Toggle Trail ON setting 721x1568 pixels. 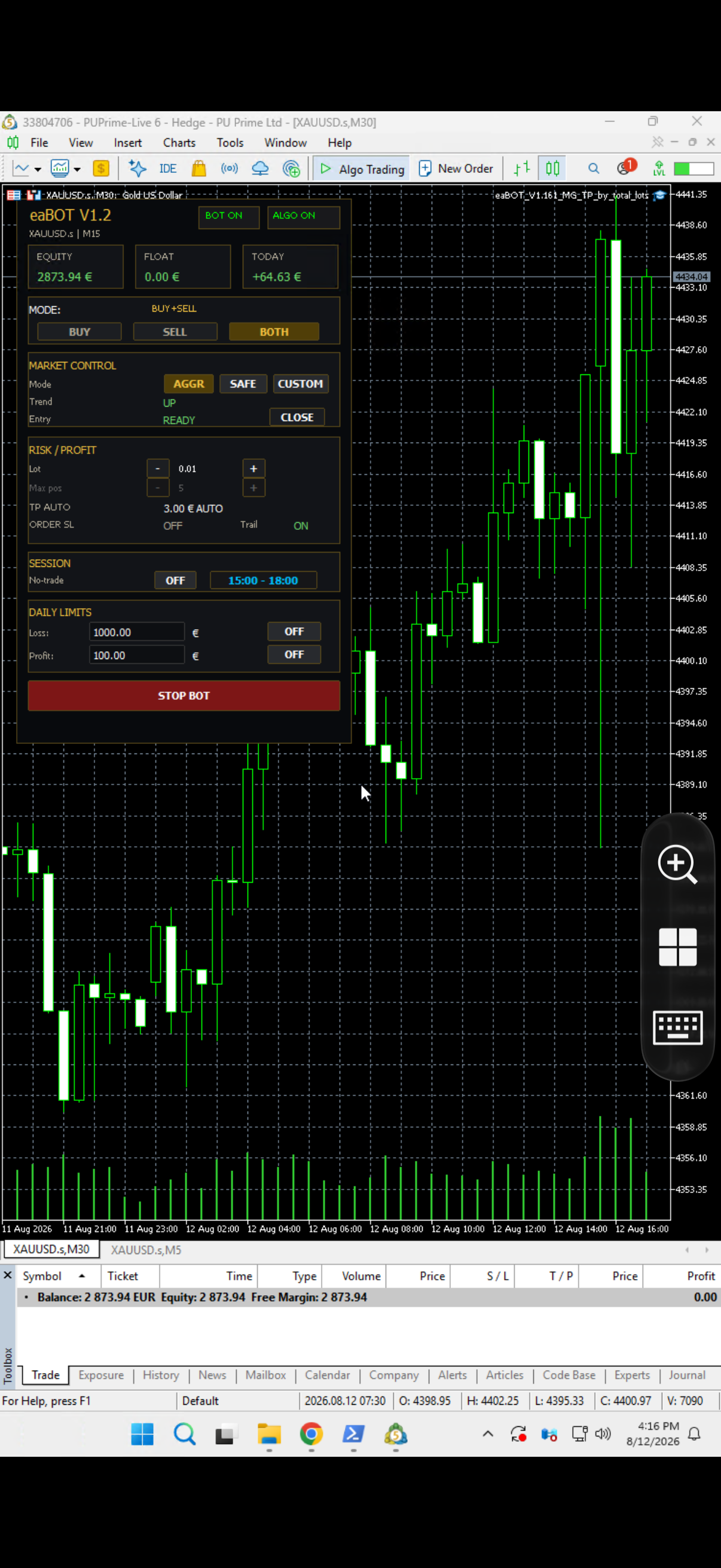(x=301, y=525)
